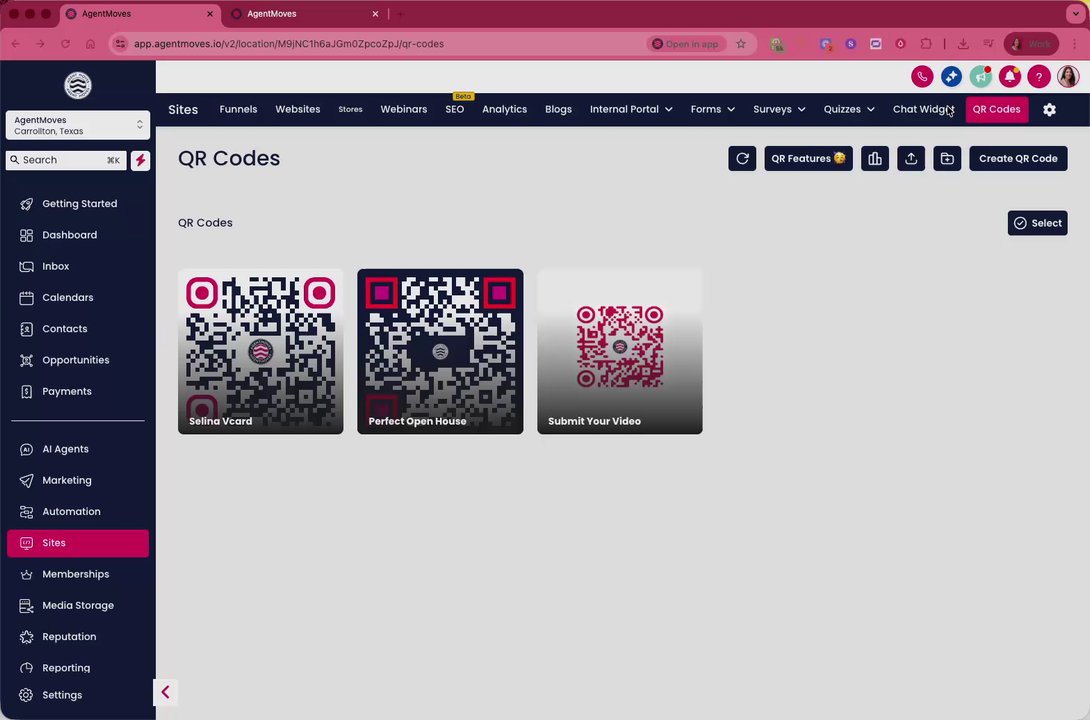This screenshot has width=1090, height=720.
Task: Open the Perfect Open House QR code
Action: click(440, 352)
